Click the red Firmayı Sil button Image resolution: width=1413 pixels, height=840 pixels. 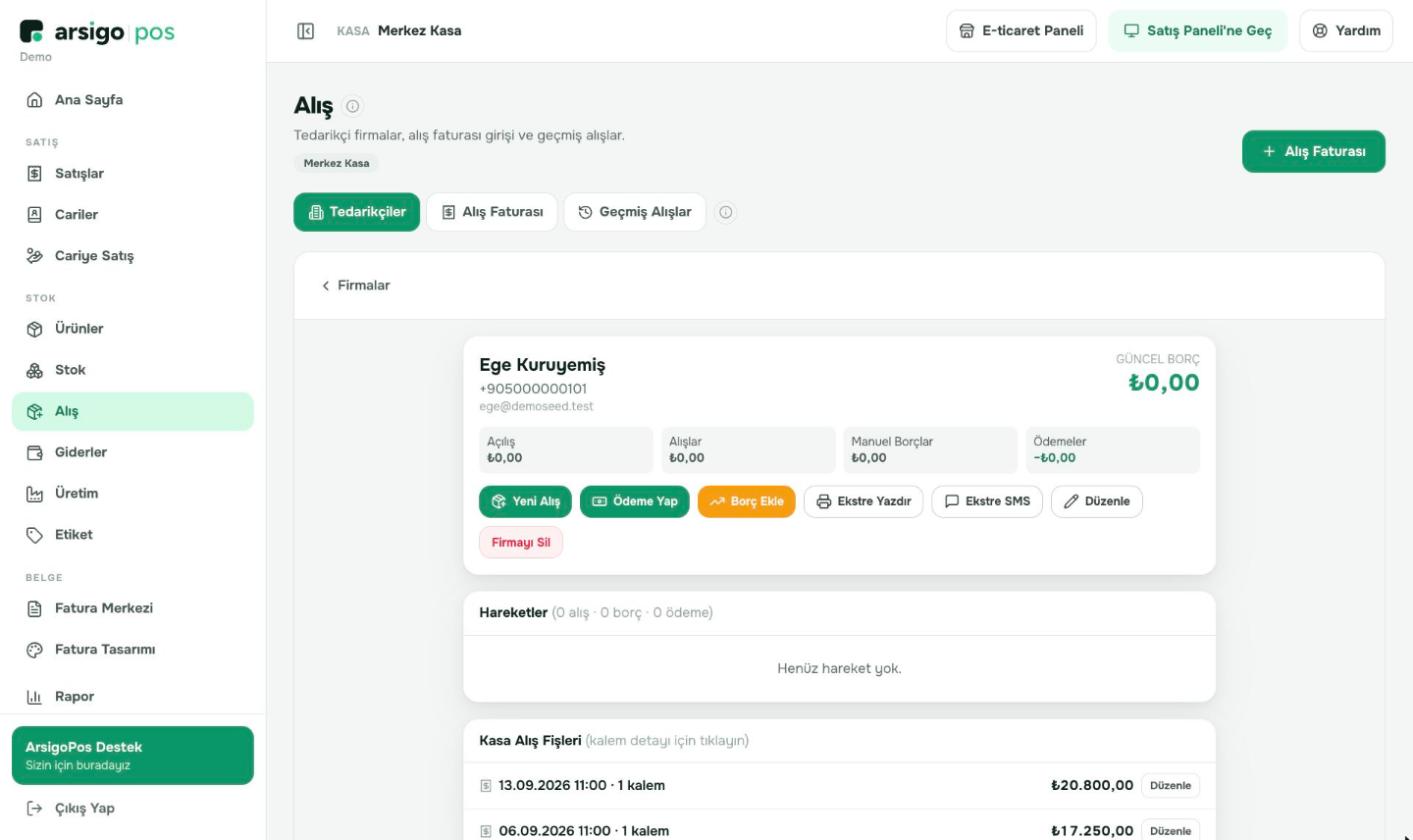pos(521,543)
